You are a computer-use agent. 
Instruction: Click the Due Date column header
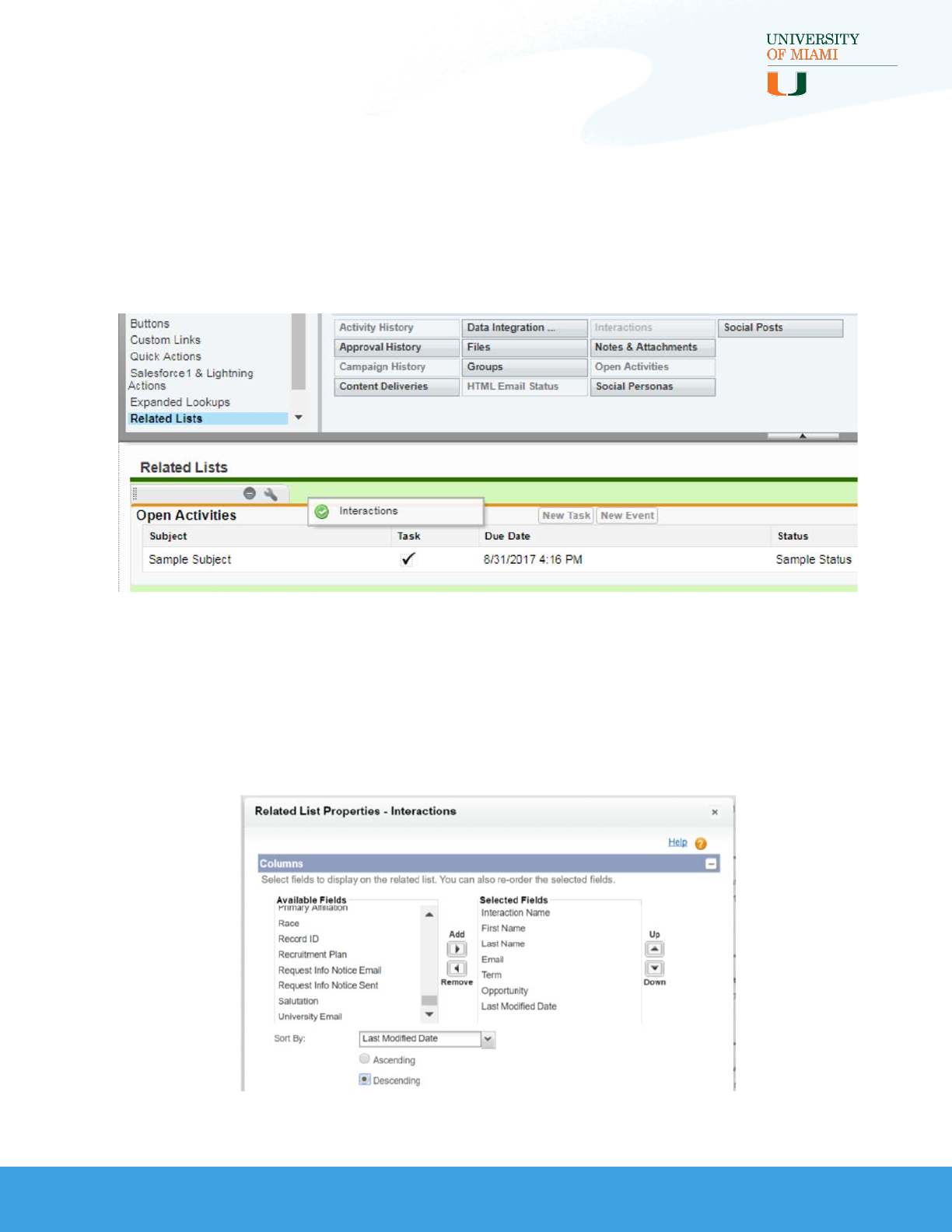click(x=507, y=536)
